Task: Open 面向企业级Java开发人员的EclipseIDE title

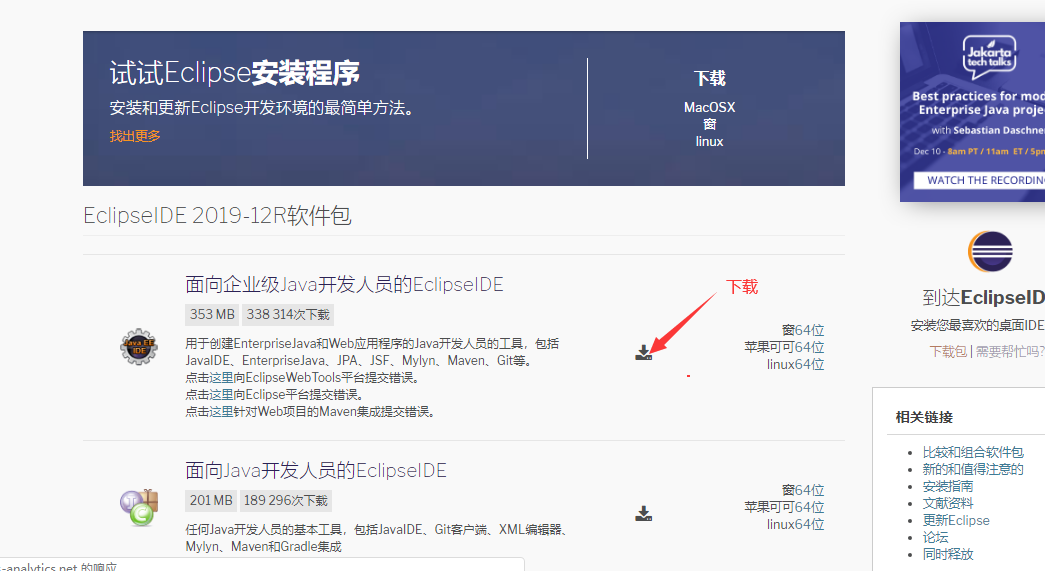Action: (344, 285)
